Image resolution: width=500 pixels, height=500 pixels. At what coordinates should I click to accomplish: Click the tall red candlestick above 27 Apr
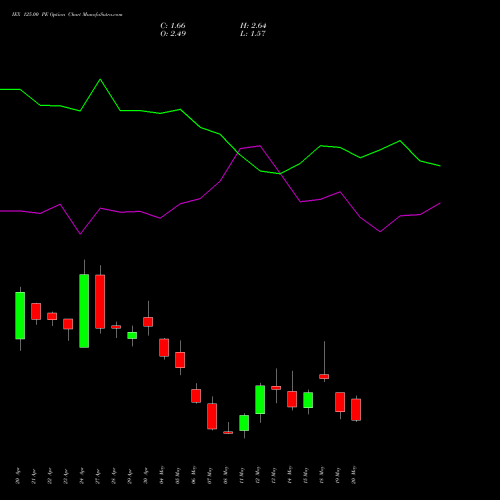coord(100,302)
